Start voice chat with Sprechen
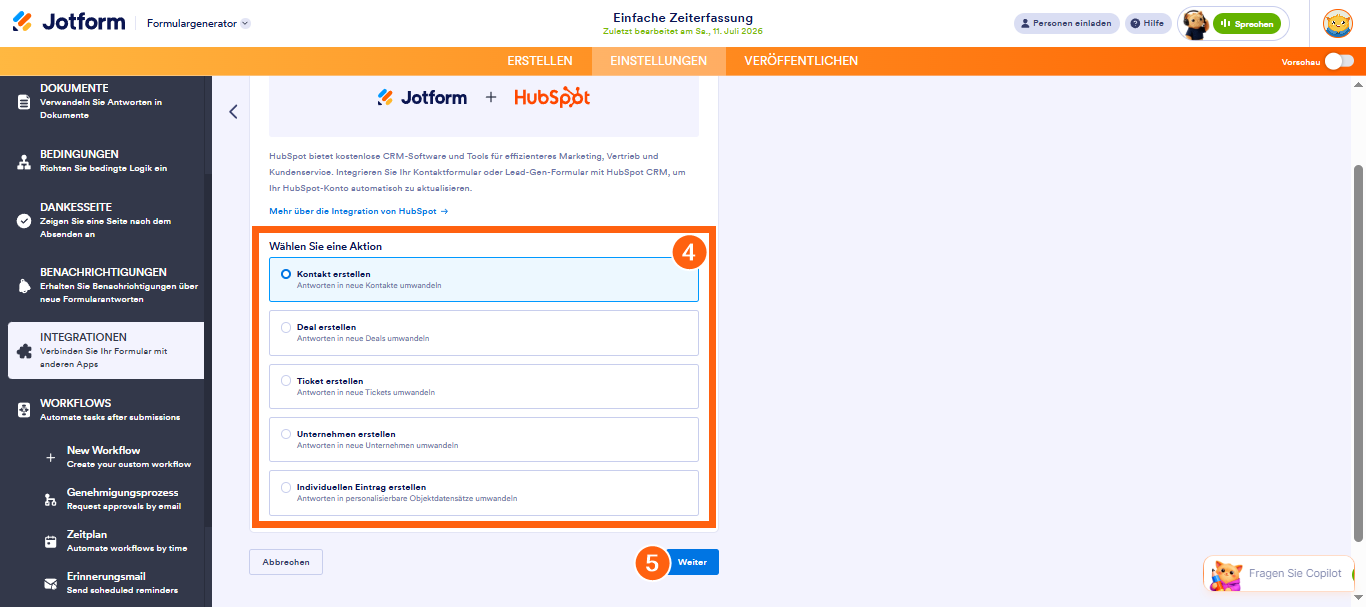This screenshot has height=607, width=1366. click(x=1246, y=24)
